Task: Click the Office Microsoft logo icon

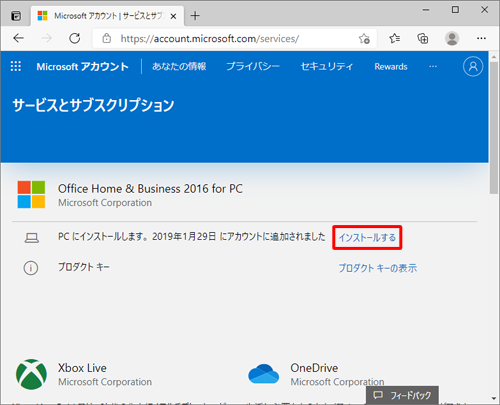Action: 31,195
